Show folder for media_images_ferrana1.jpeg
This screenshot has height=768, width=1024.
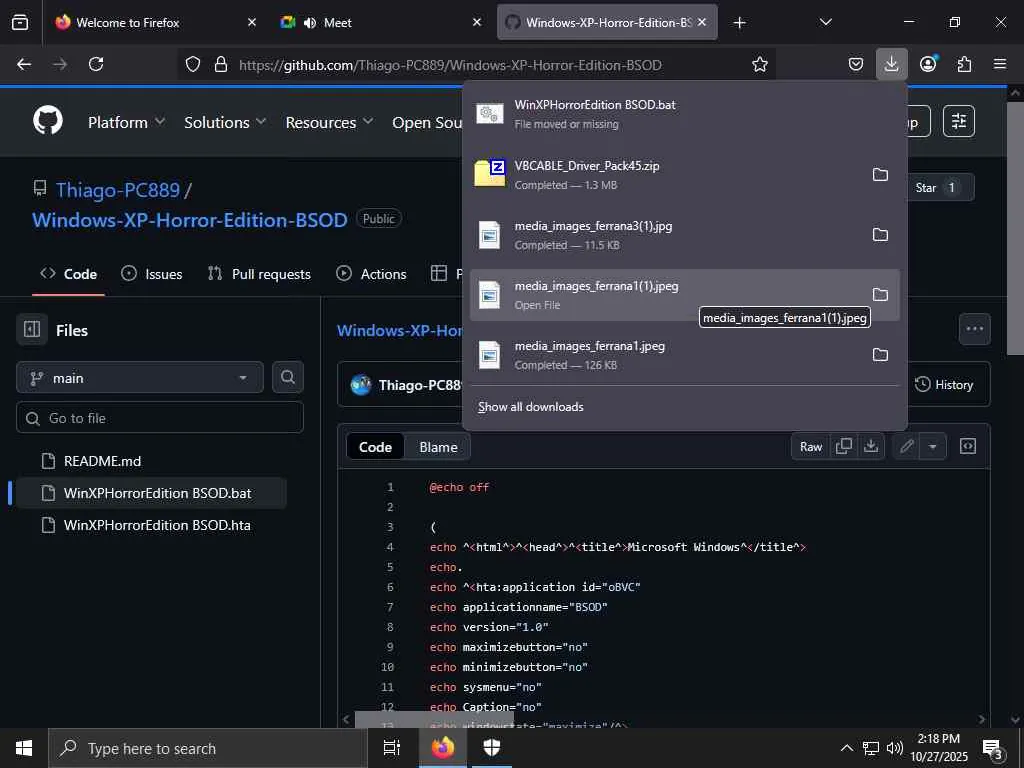880,355
